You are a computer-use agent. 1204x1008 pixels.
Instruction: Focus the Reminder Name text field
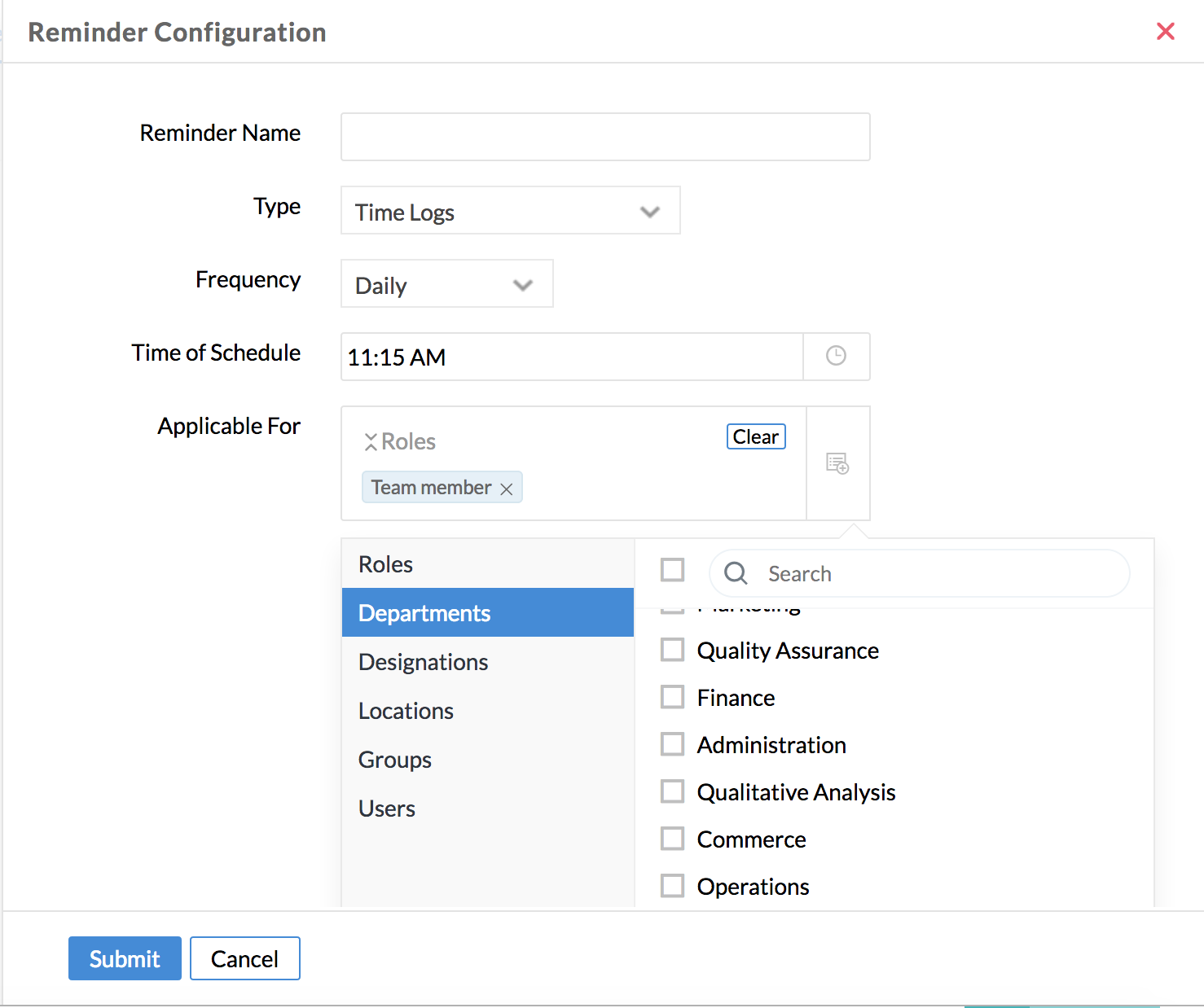click(x=604, y=137)
